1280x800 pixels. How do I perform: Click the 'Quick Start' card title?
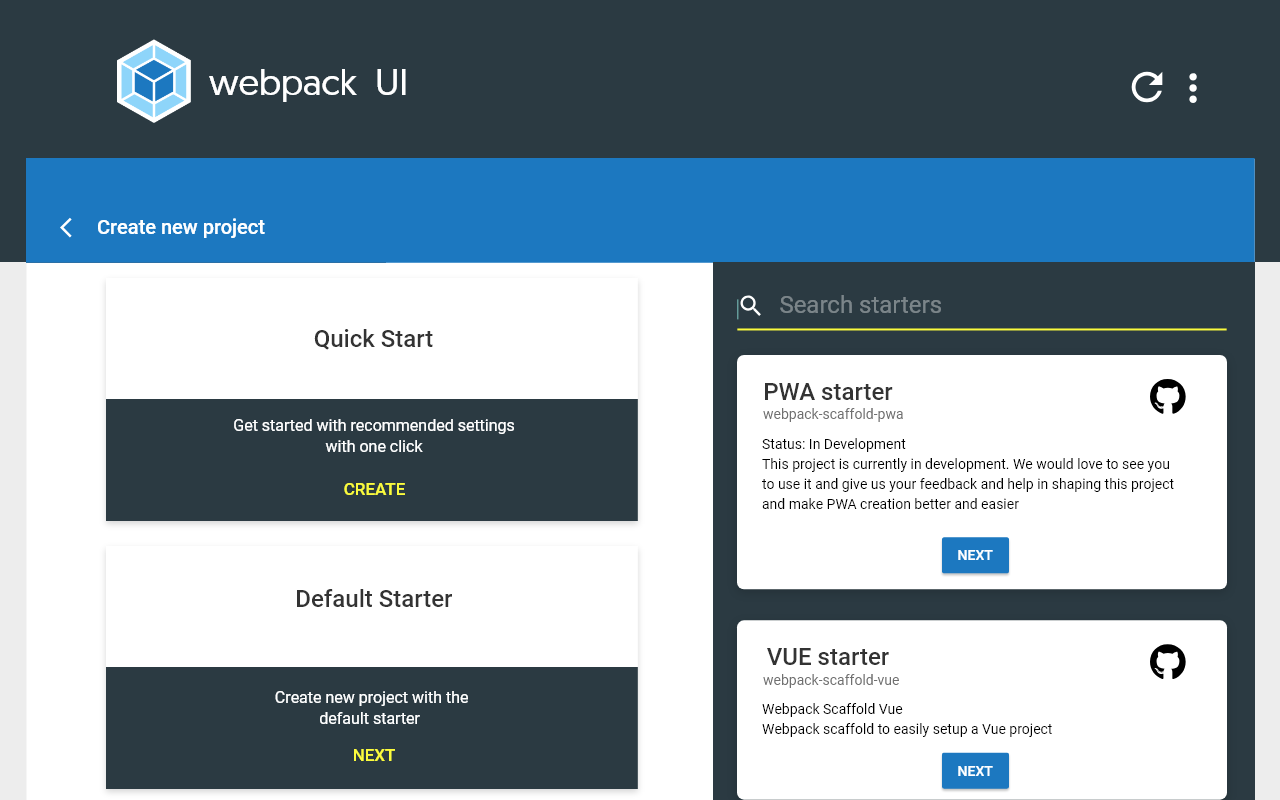tap(373, 339)
